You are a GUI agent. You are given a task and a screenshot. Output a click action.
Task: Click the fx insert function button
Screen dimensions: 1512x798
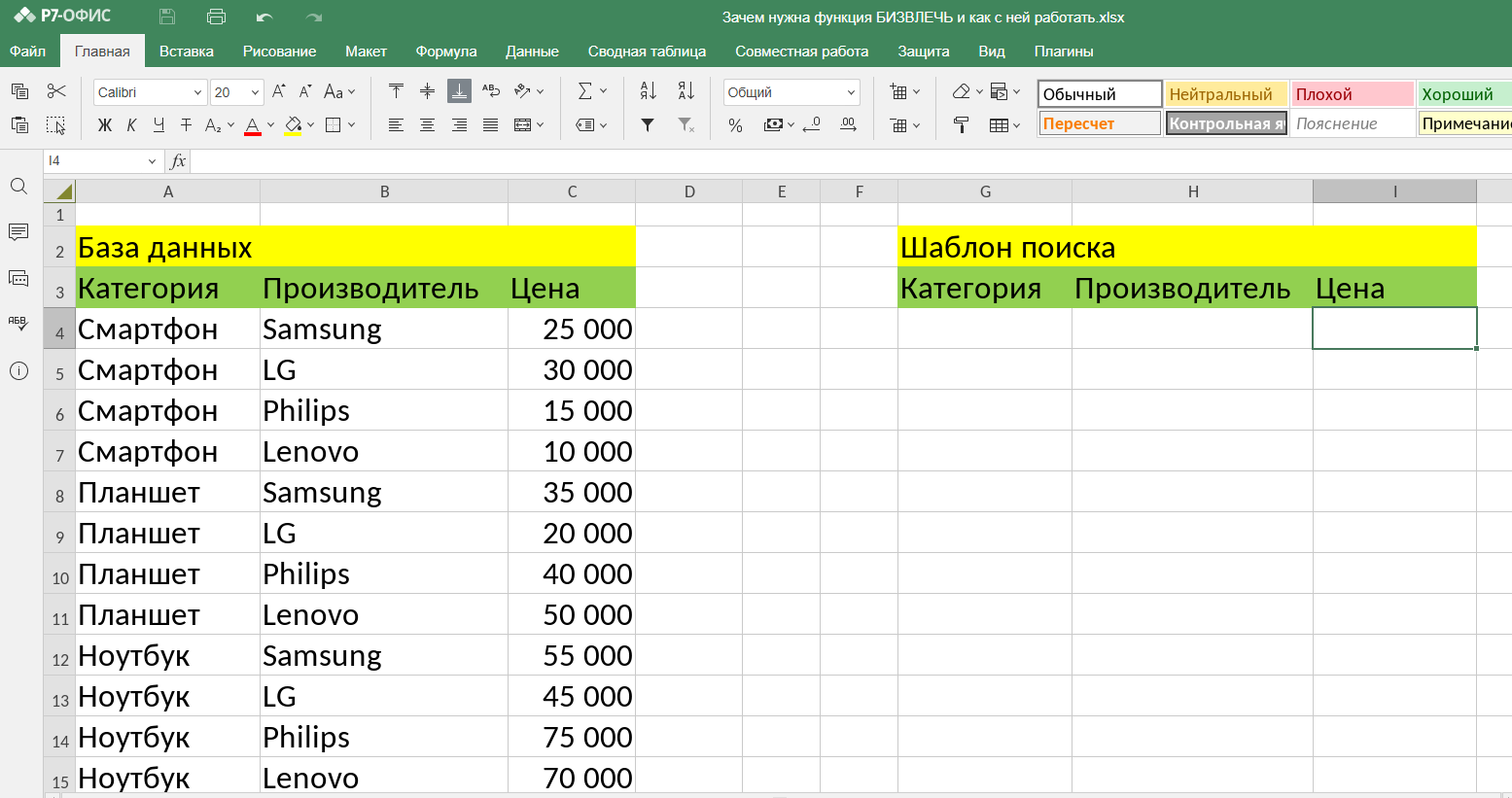pyautogui.click(x=178, y=161)
